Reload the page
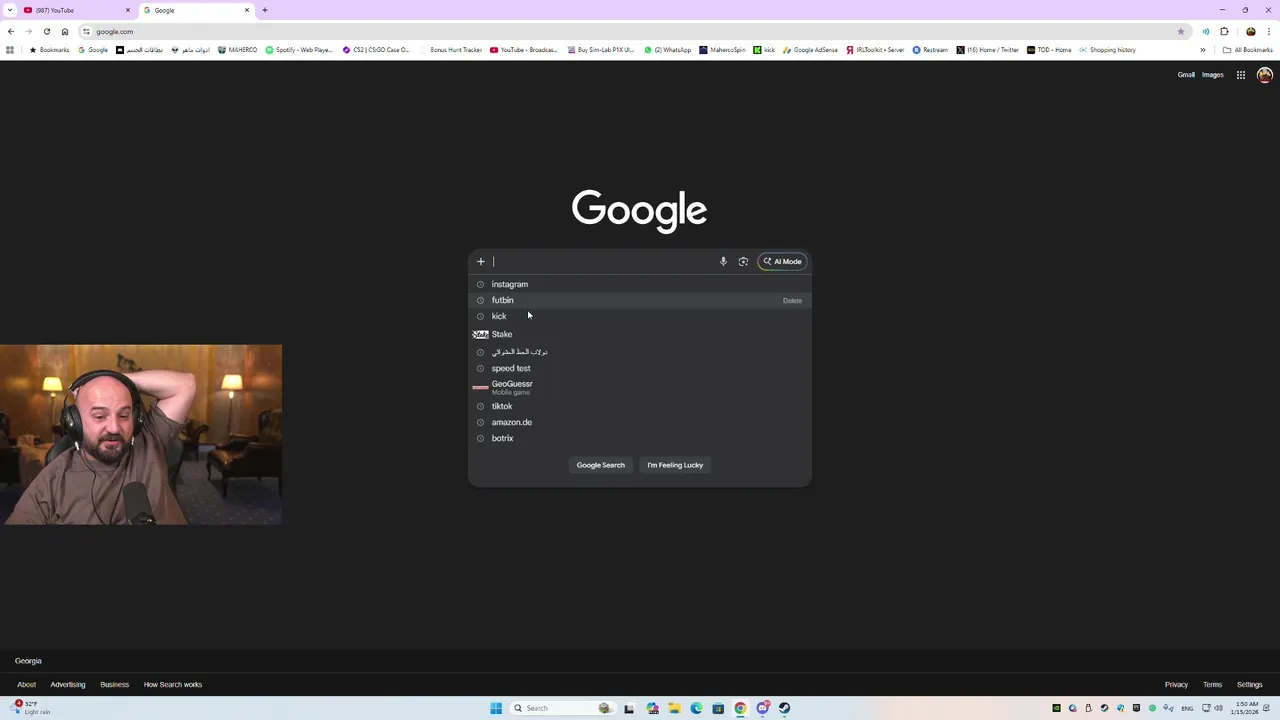1280x720 pixels. coord(46,31)
